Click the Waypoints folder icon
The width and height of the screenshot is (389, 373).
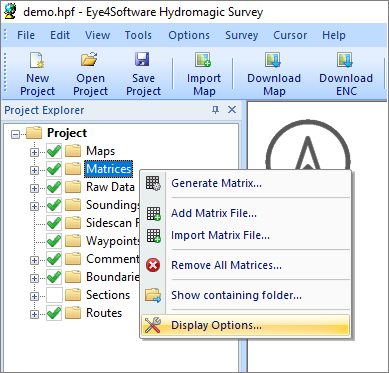73,241
